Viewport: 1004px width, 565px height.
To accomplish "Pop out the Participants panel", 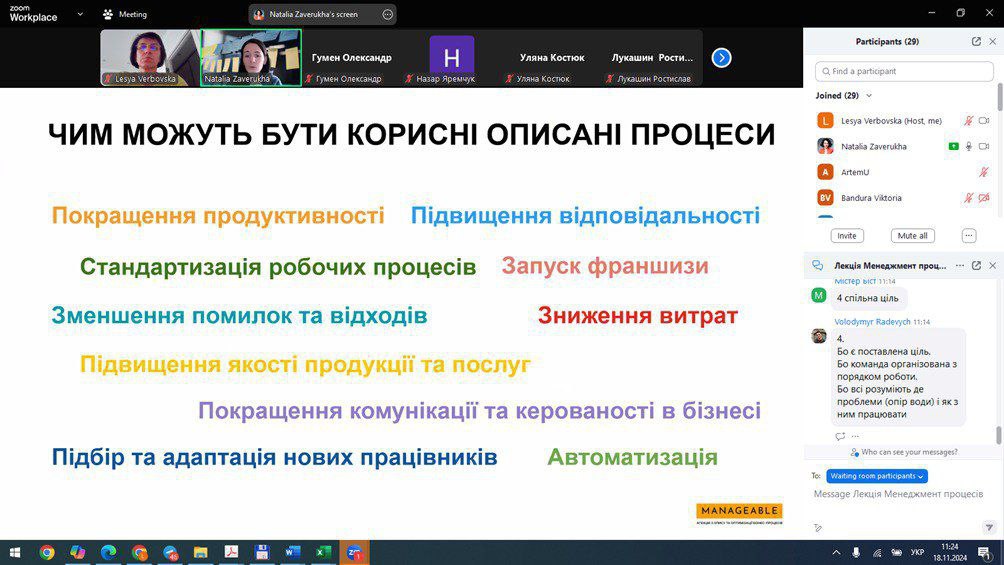I will 976,42.
